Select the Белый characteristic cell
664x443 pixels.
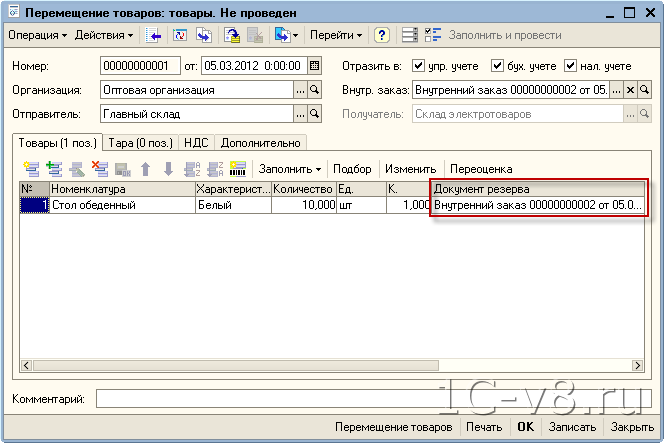(x=233, y=205)
